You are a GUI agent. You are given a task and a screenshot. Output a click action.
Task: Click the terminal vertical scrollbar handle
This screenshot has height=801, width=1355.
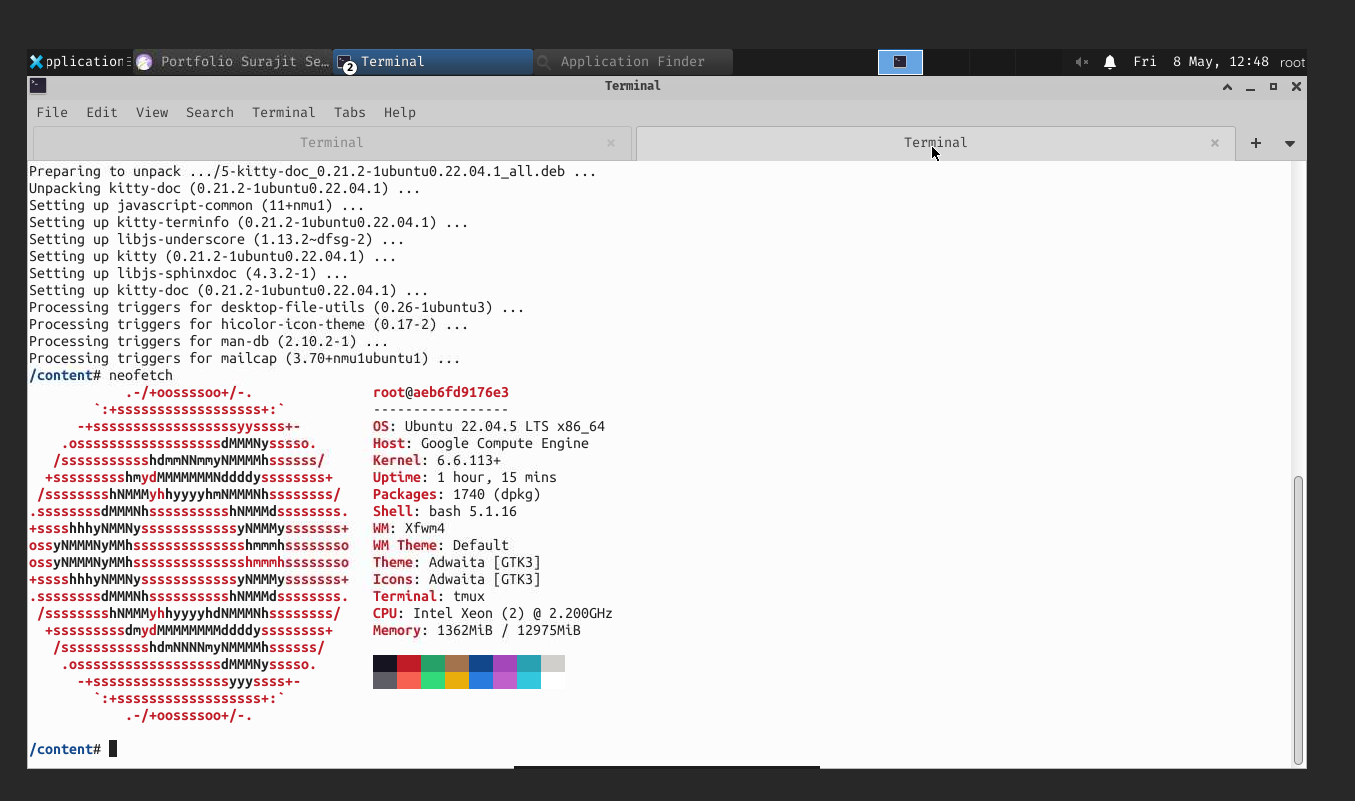point(1298,620)
